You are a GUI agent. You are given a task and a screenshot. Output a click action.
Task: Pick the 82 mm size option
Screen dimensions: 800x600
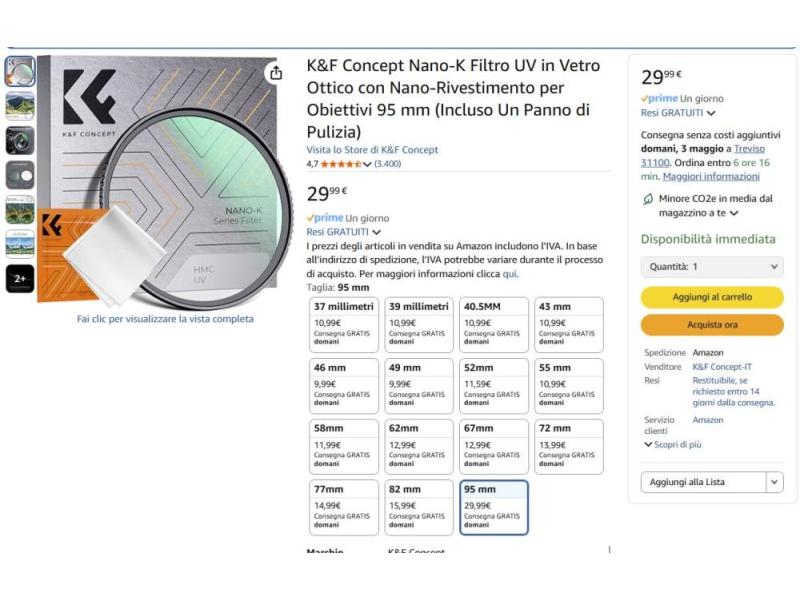419,508
